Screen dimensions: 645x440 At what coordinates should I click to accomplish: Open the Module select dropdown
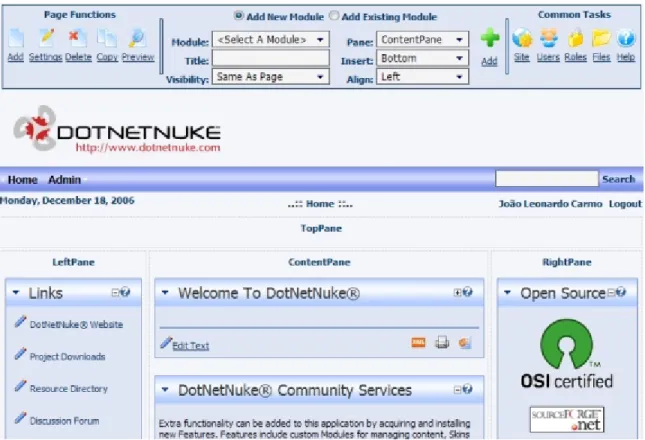(x=271, y=39)
